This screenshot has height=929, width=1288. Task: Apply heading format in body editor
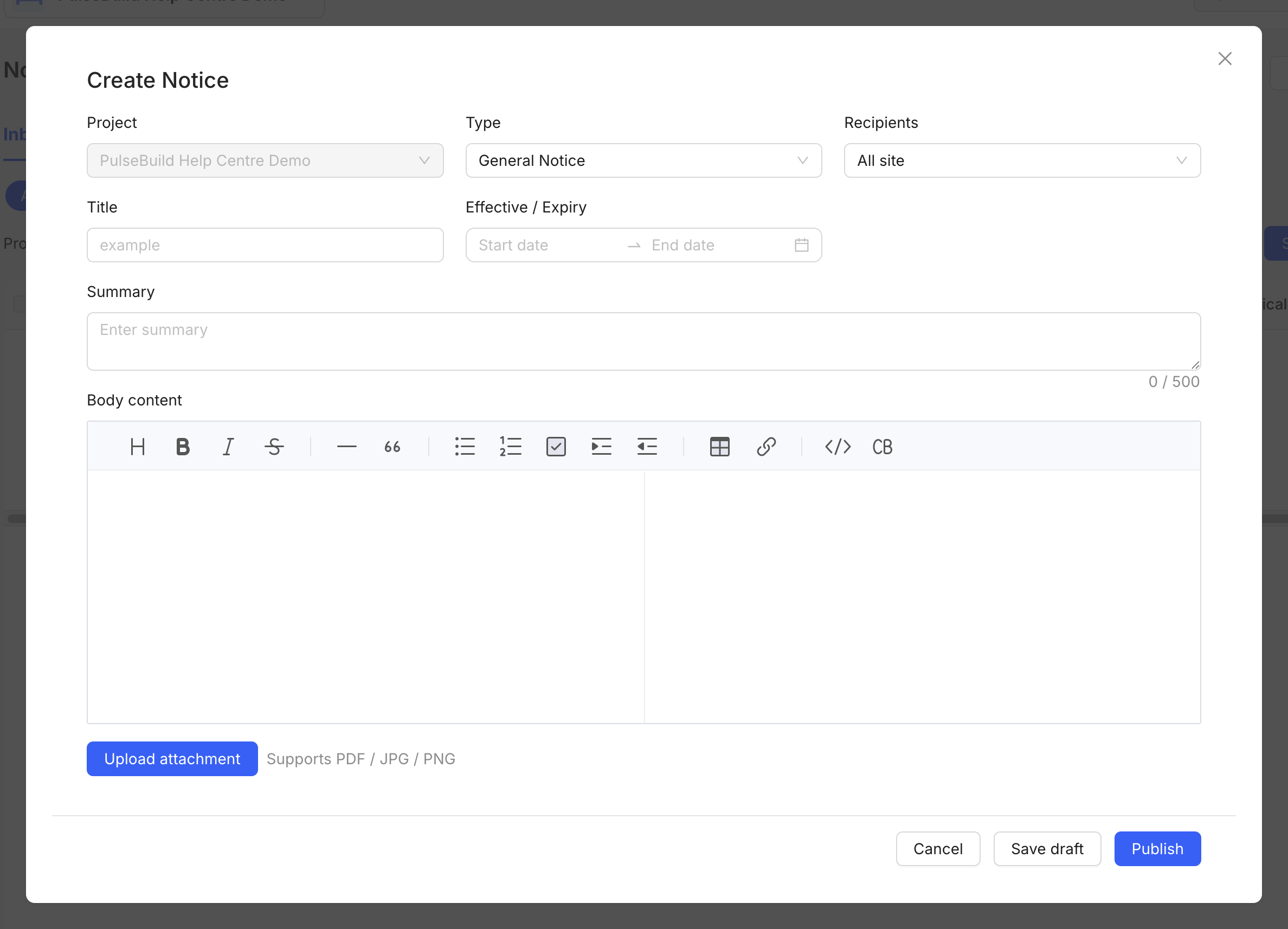(x=138, y=447)
